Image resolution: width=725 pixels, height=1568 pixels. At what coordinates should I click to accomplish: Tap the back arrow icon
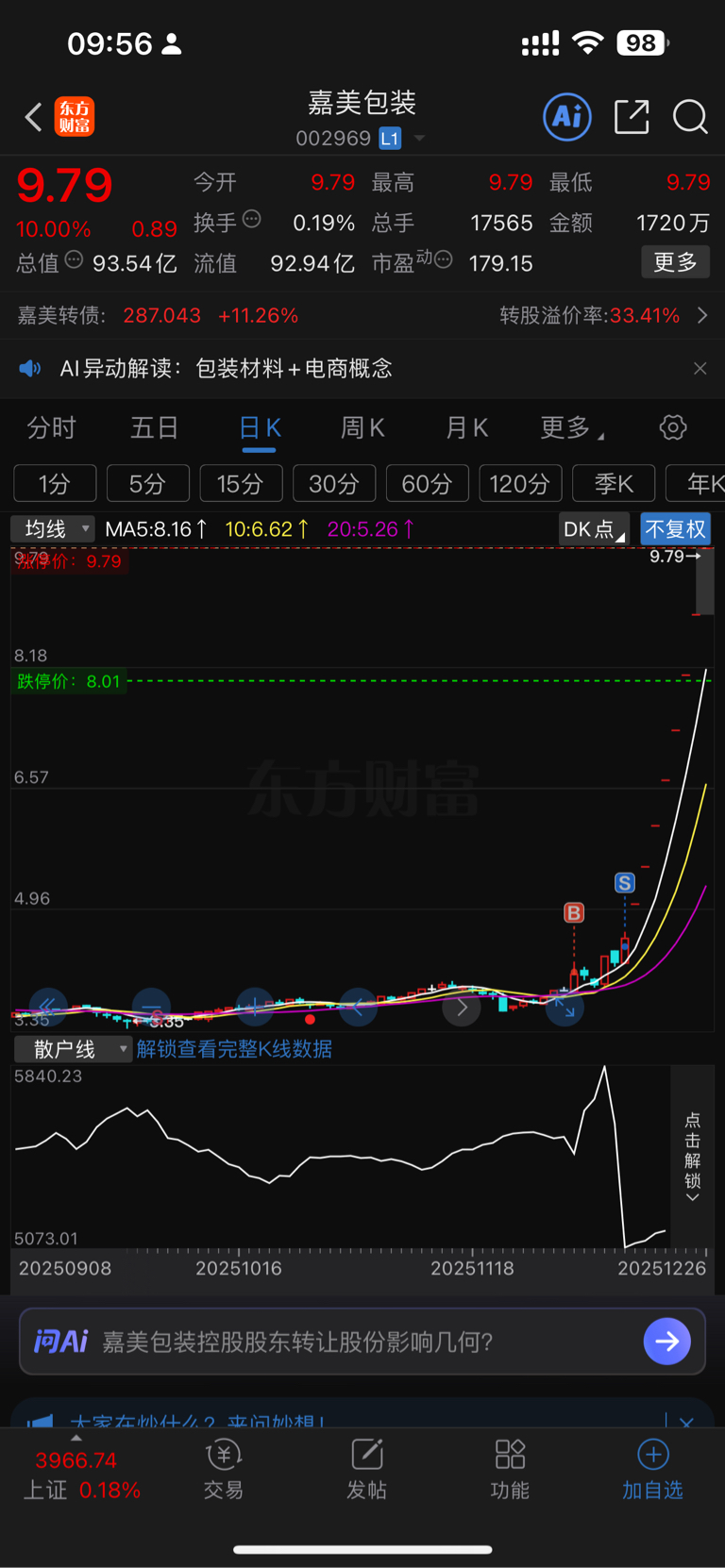click(33, 117)
